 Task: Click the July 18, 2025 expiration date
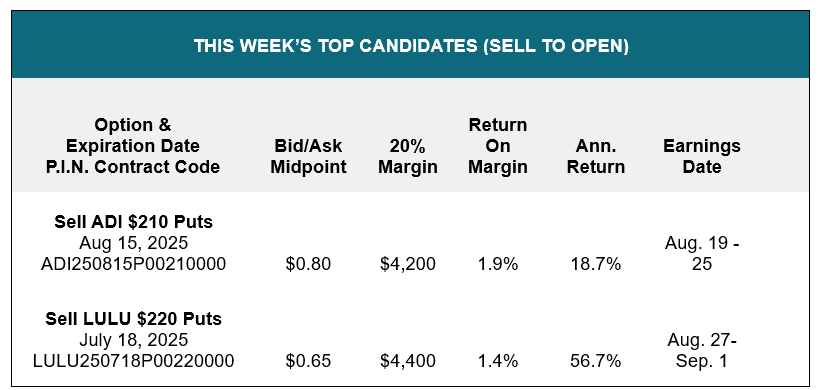(134, 340)
